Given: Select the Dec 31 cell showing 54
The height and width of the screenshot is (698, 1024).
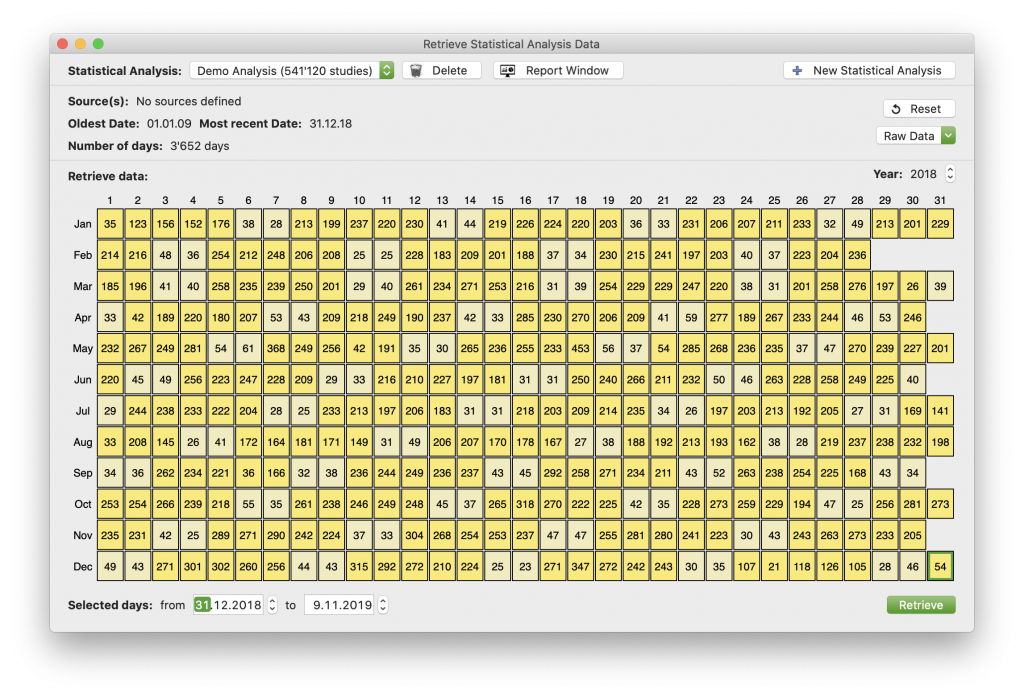Looking at the screenshot, I should point(940,566).
